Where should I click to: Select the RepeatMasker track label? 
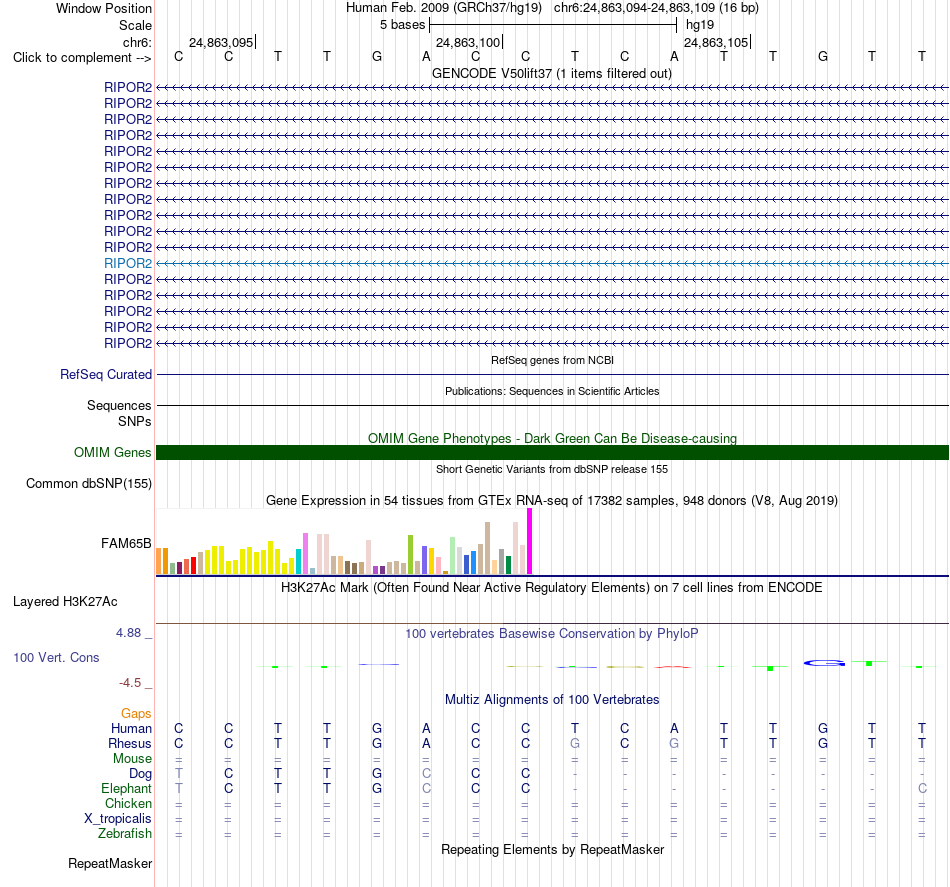click(110, 863)
